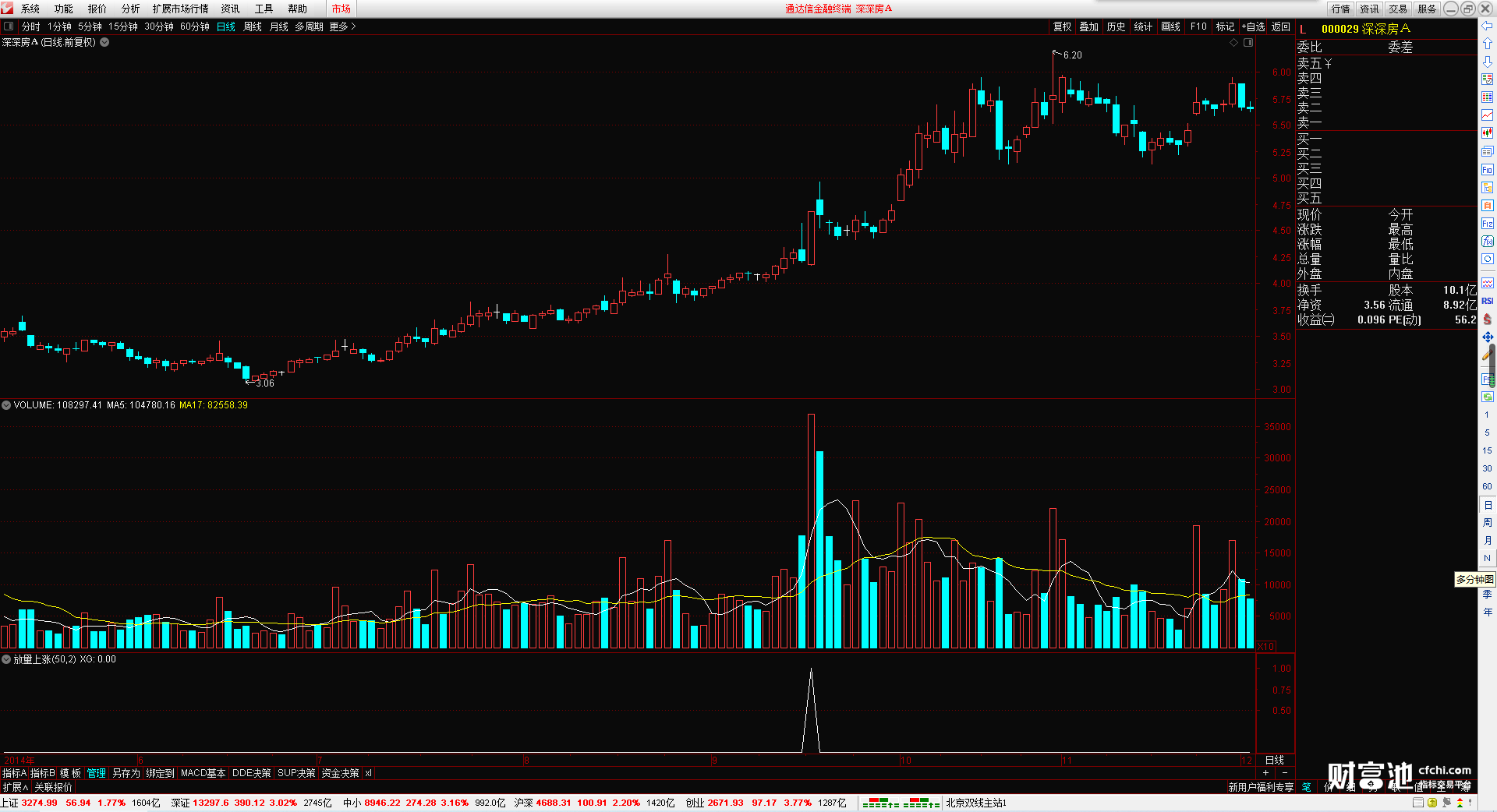Open the 扩展市场行情 menu
The image size is (1497, 812).
tap(181, 9)
